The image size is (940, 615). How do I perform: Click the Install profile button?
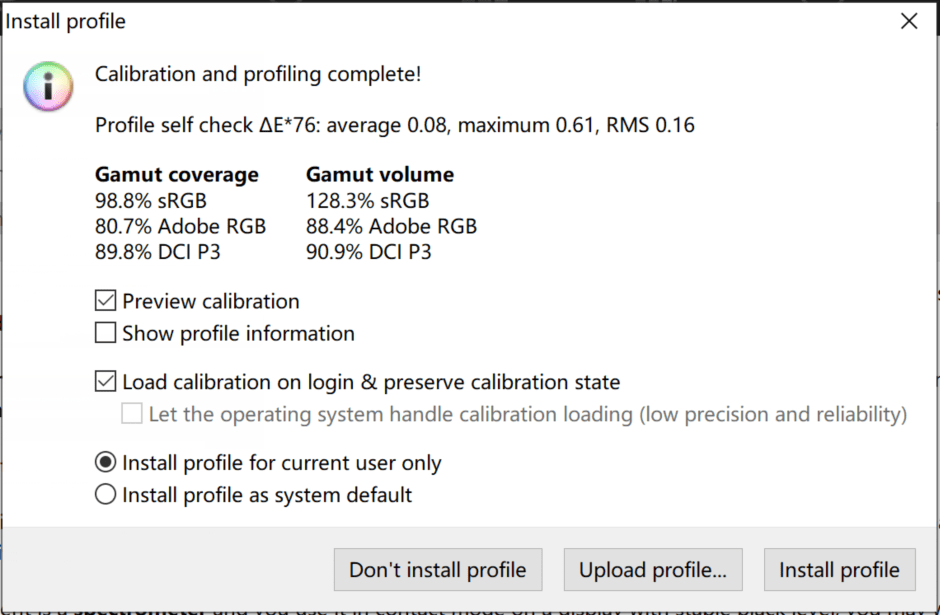pos(839,570)
